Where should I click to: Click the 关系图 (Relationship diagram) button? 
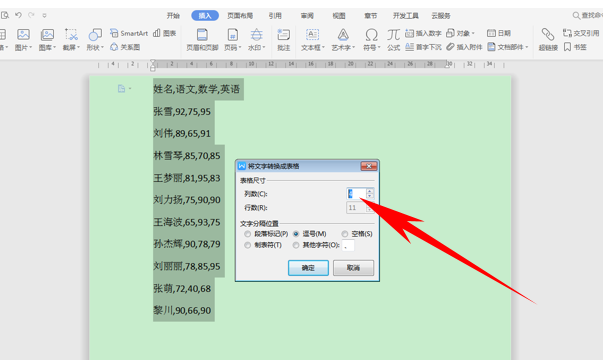125,47
